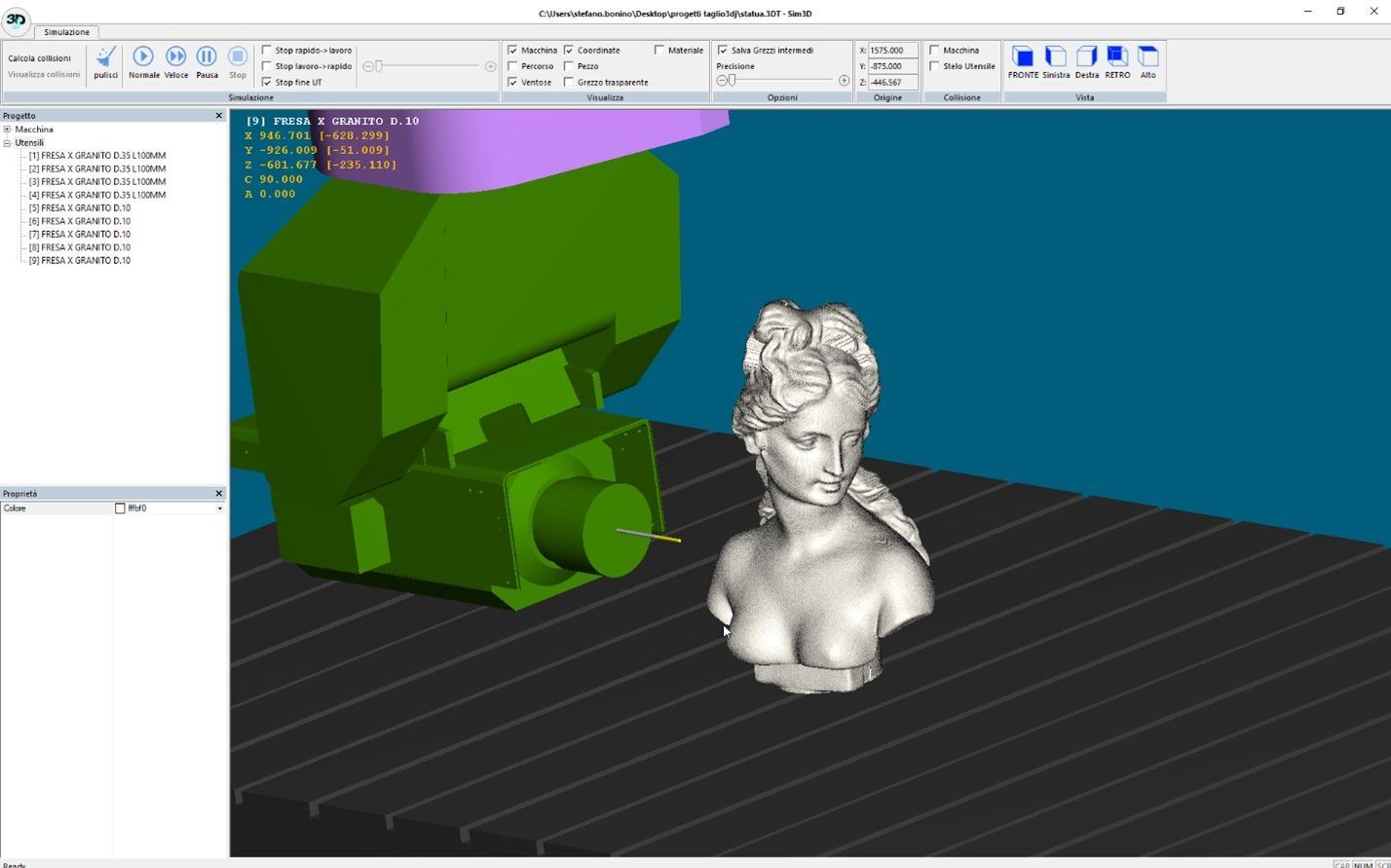Viewport: 1391px width, 868px height.
Task: Click Calcola collisioni
Action: 39,58
